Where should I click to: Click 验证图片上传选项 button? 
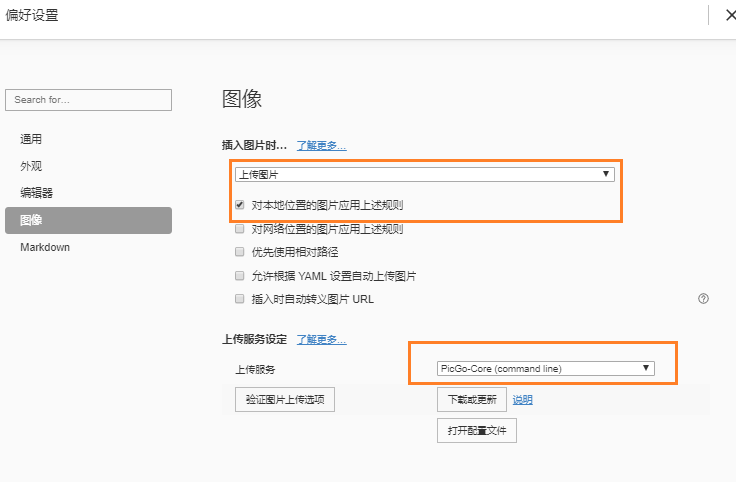285,400
